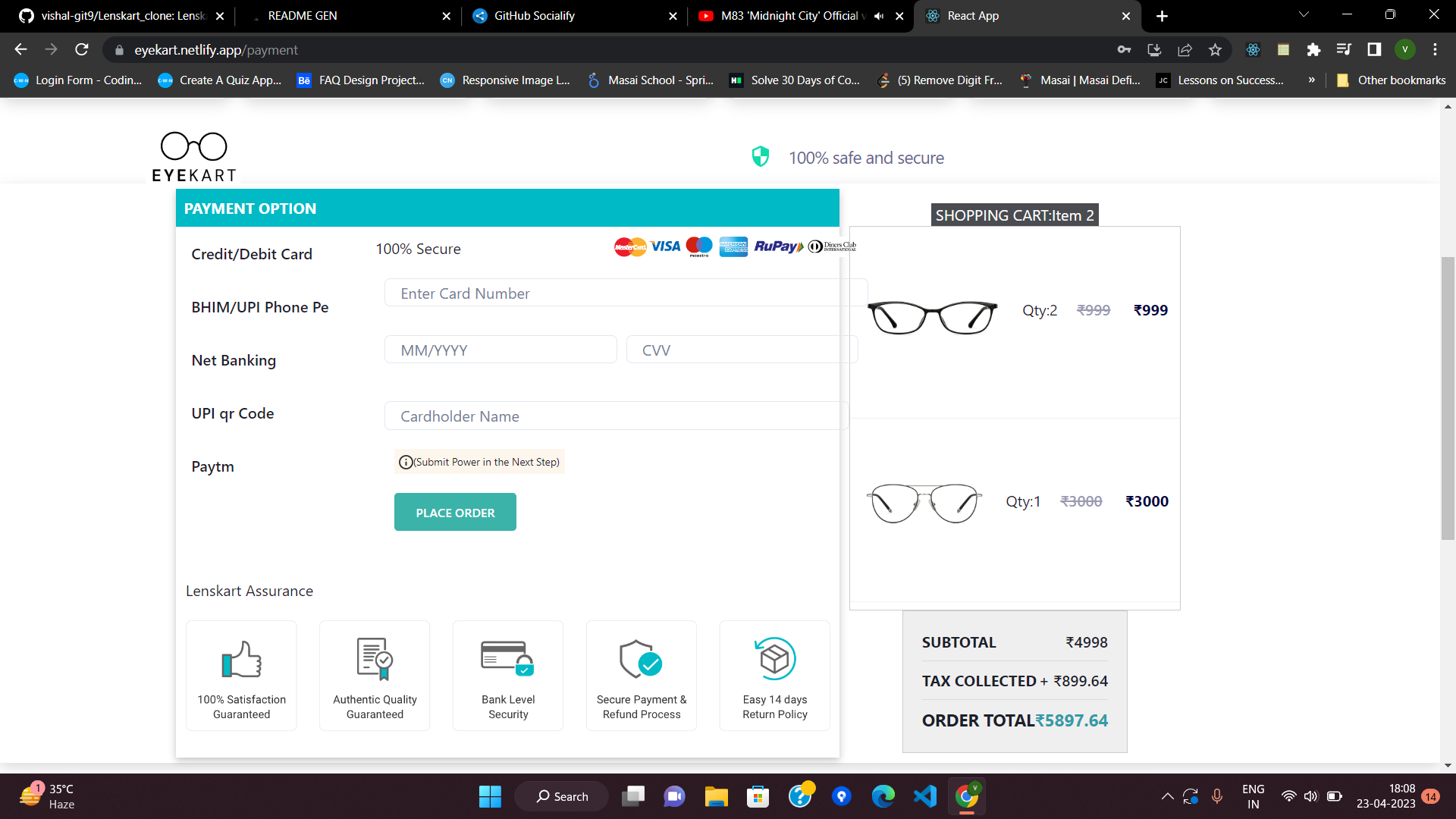This screenshot has width=1456, height=819.
Task: Open the tab search dropdown arrow
Action: (1304, 15)
